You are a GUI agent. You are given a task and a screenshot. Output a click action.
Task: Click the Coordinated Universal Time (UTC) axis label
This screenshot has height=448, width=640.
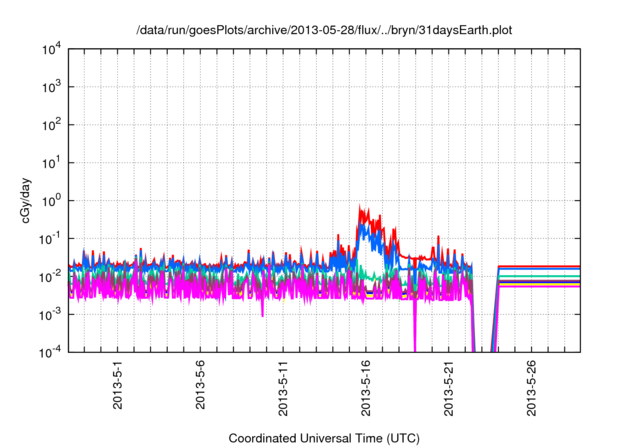[323, 438]
